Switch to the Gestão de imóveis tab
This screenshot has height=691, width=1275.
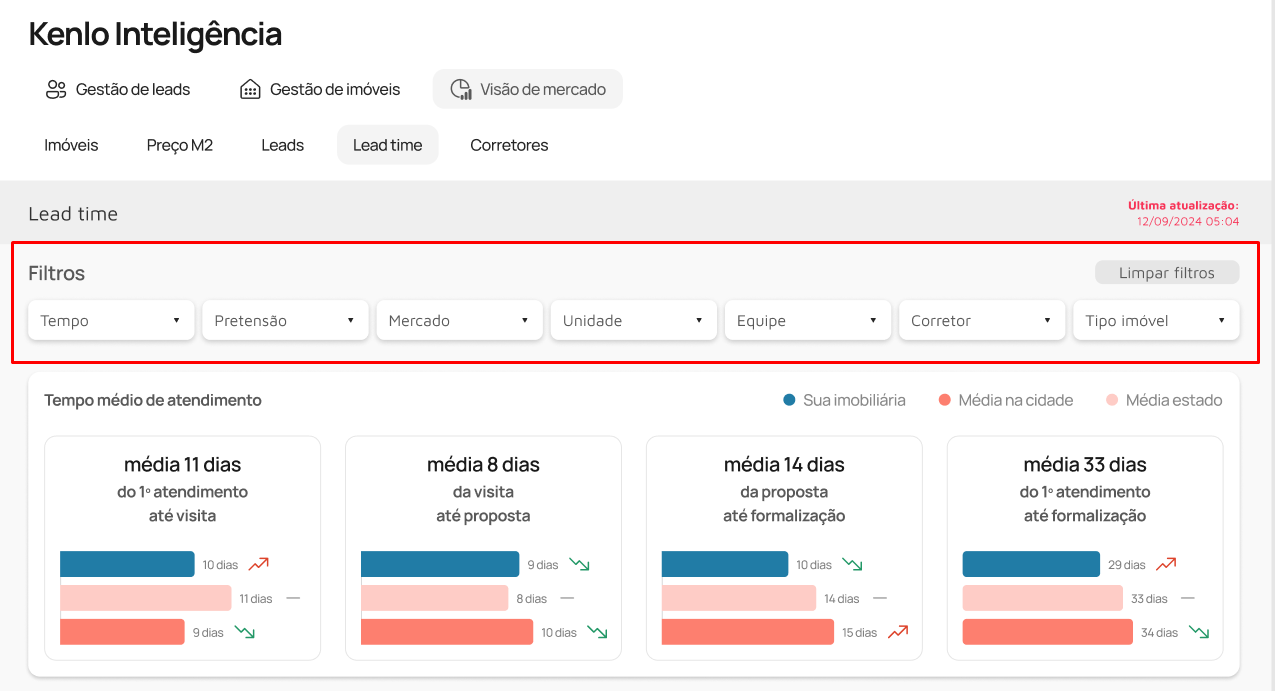(x=320, y=89)
